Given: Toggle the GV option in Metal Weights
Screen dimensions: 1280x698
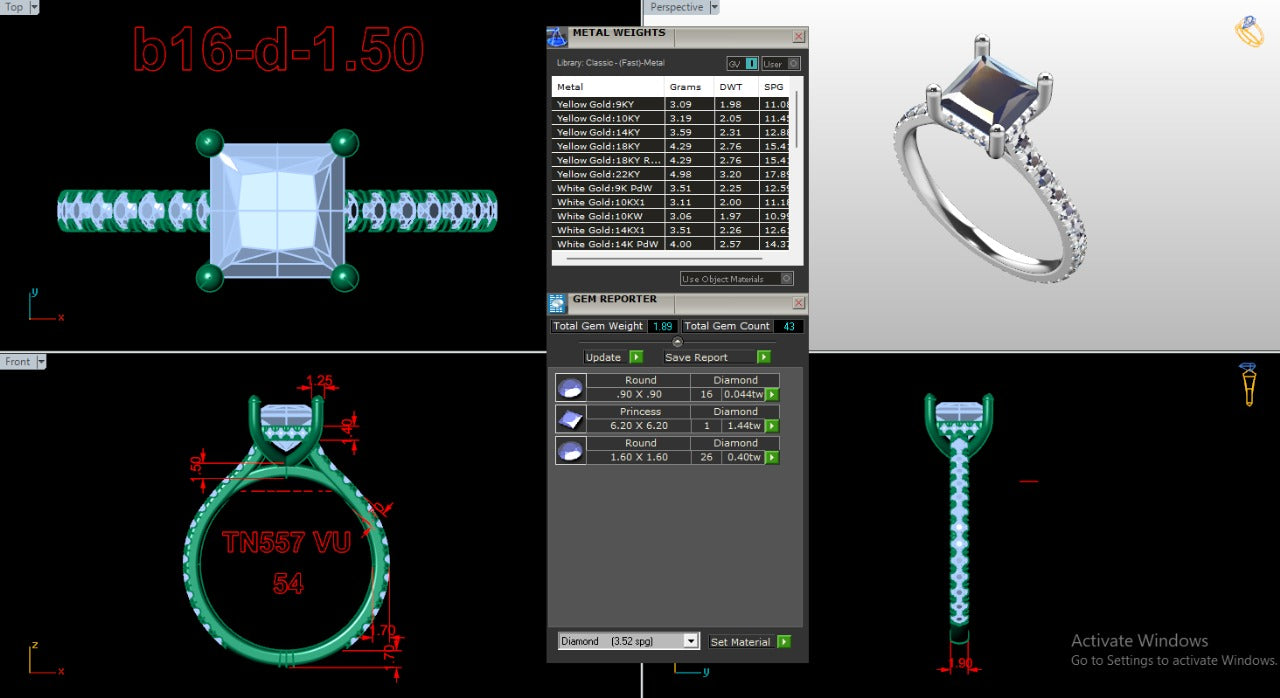Looking at the screenshot, I should pyautogui.click(x=743, y=64).
